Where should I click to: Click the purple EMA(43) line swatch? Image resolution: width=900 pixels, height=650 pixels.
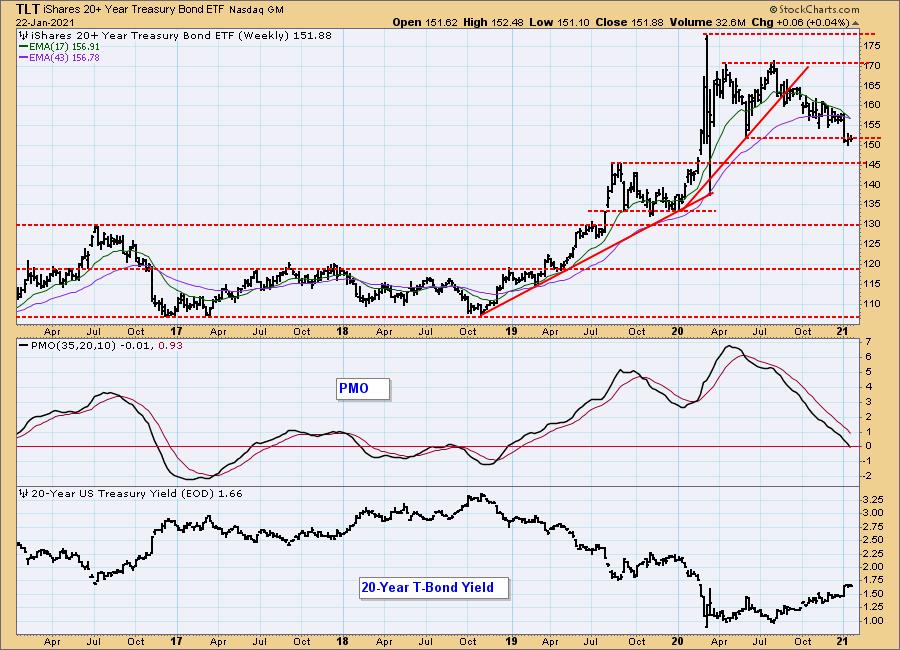pos(24,57)
